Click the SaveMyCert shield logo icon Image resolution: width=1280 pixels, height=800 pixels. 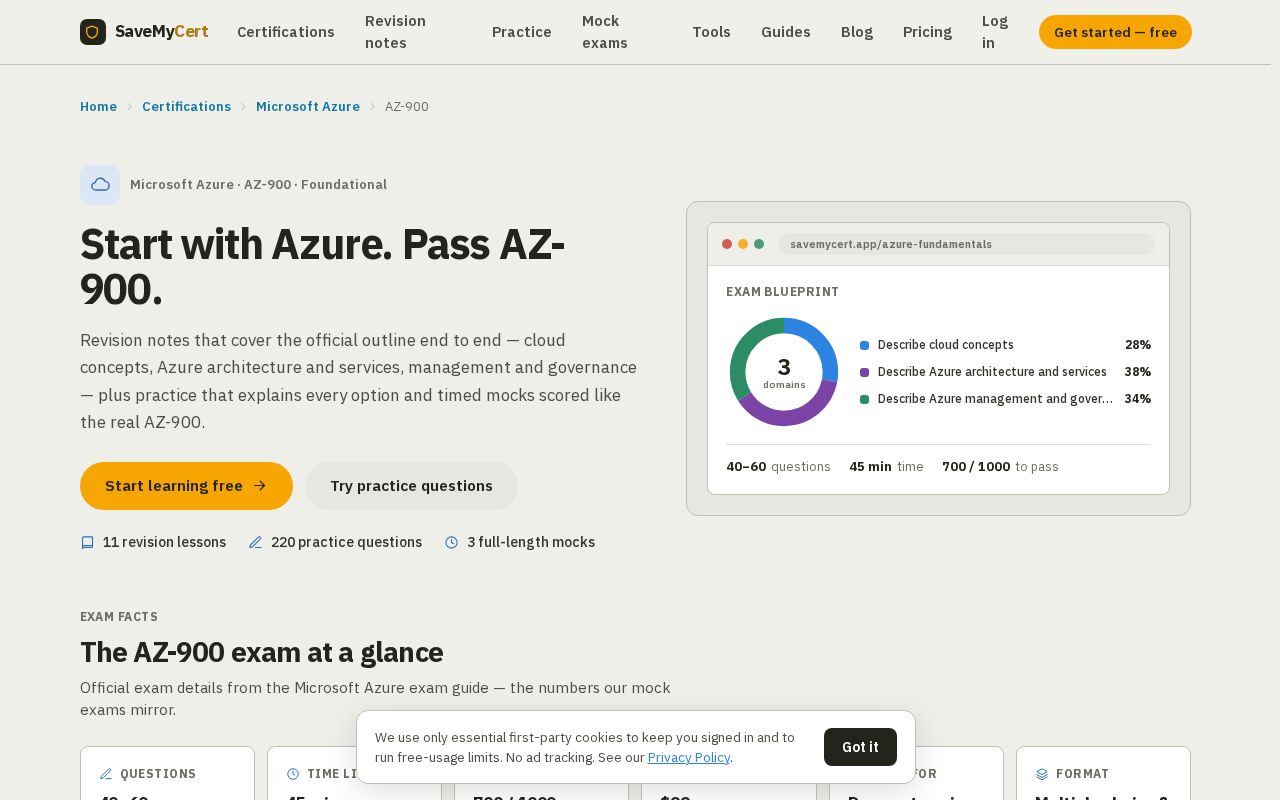tap(93, 32)
